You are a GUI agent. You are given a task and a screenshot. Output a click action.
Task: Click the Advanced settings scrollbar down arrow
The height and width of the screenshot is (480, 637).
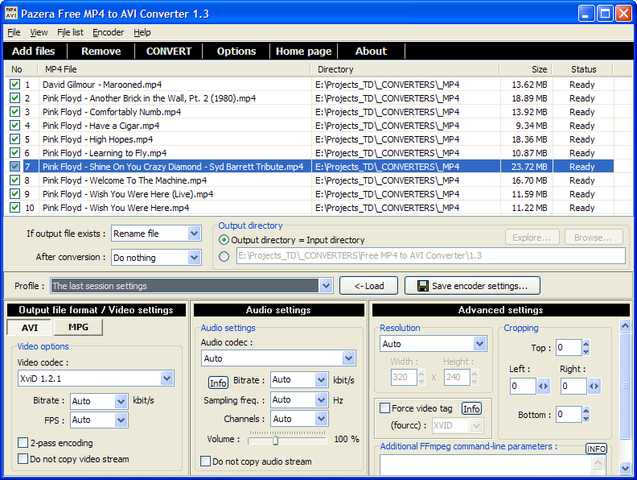pos(625,468)
